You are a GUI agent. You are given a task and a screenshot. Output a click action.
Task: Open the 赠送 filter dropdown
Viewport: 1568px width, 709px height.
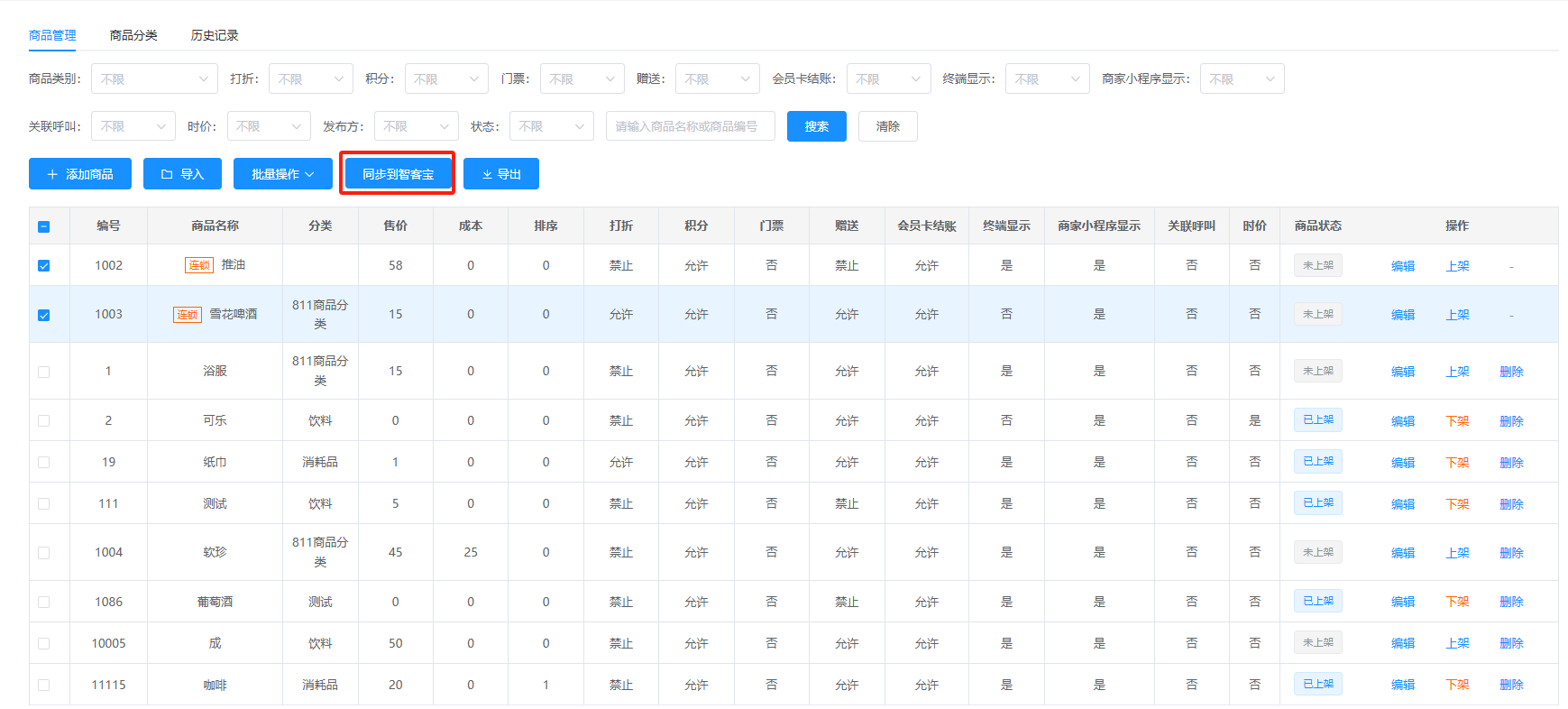718,78
